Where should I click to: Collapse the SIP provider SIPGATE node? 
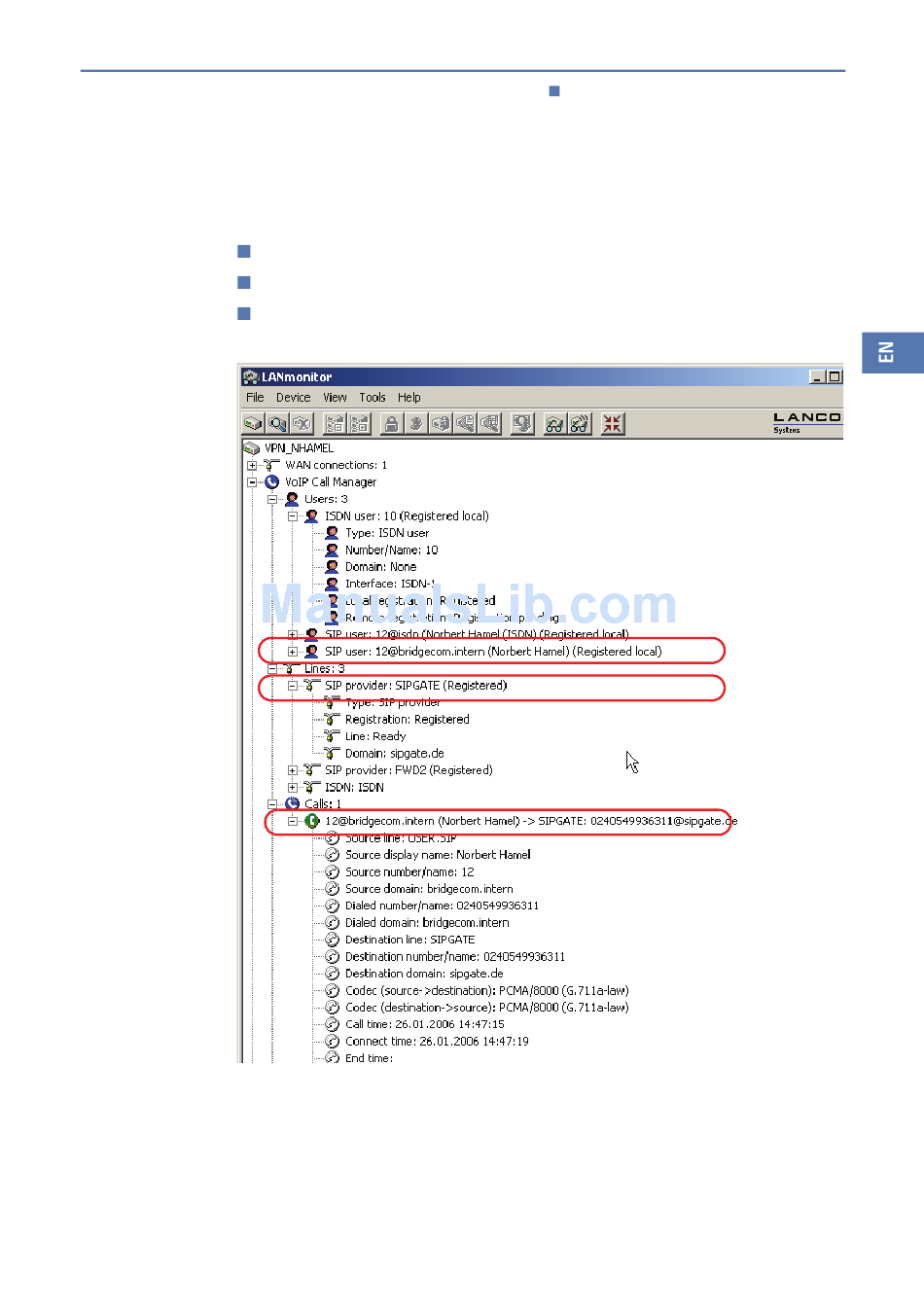(292, 686)
